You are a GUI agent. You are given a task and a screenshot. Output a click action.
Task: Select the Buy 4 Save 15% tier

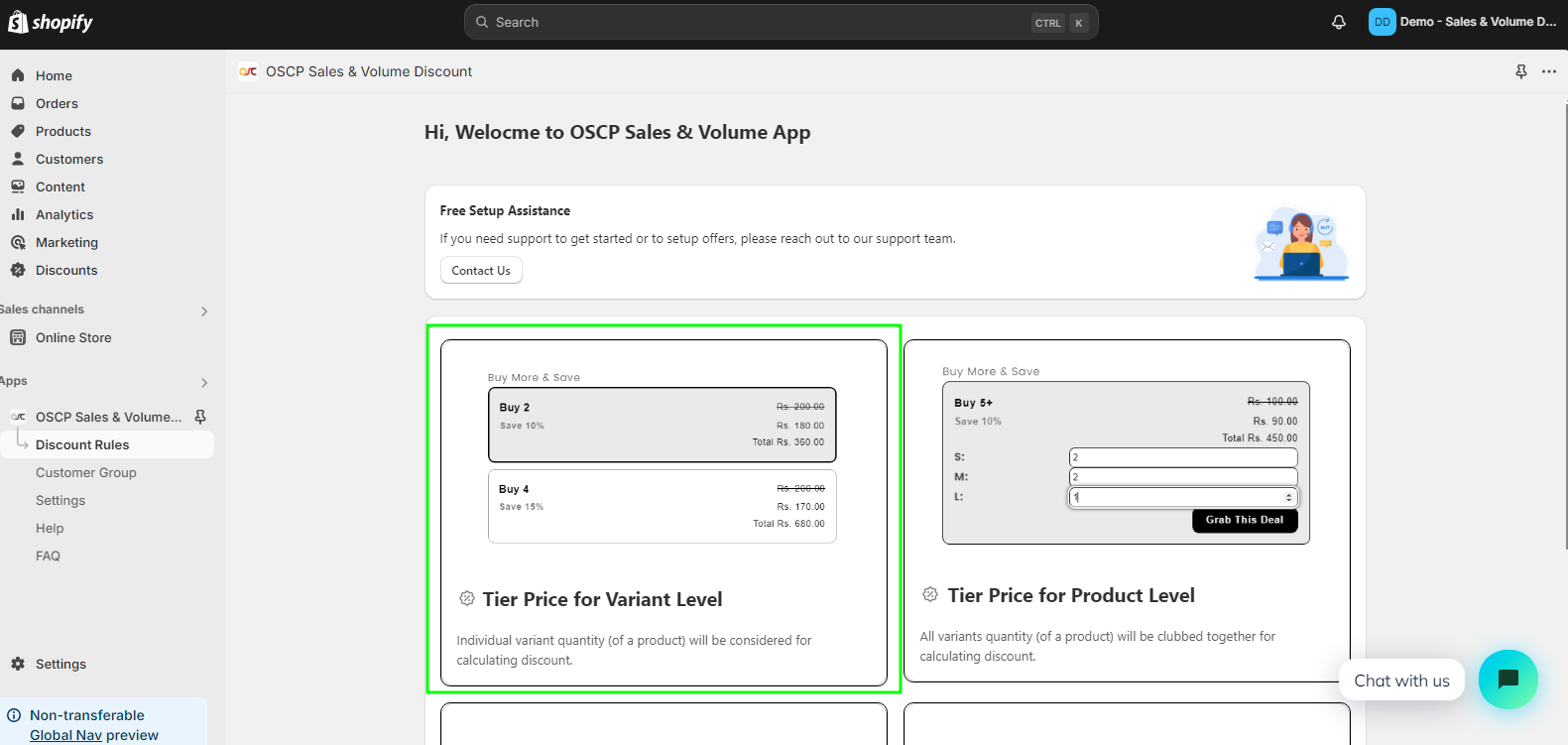point(662,506)
